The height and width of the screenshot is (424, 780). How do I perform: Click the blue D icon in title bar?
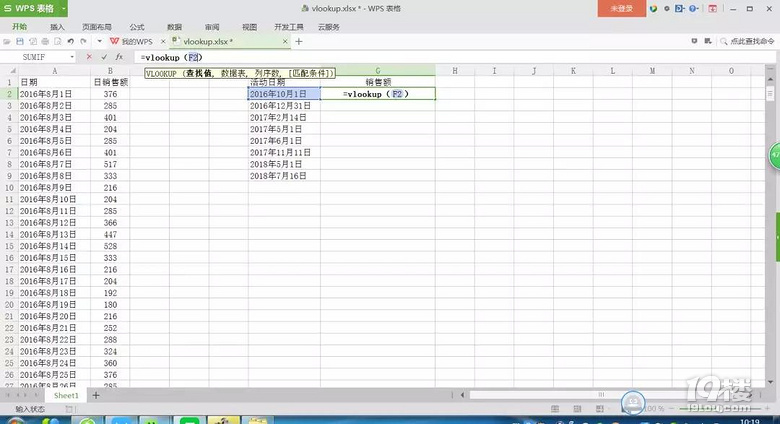[680, 8]
